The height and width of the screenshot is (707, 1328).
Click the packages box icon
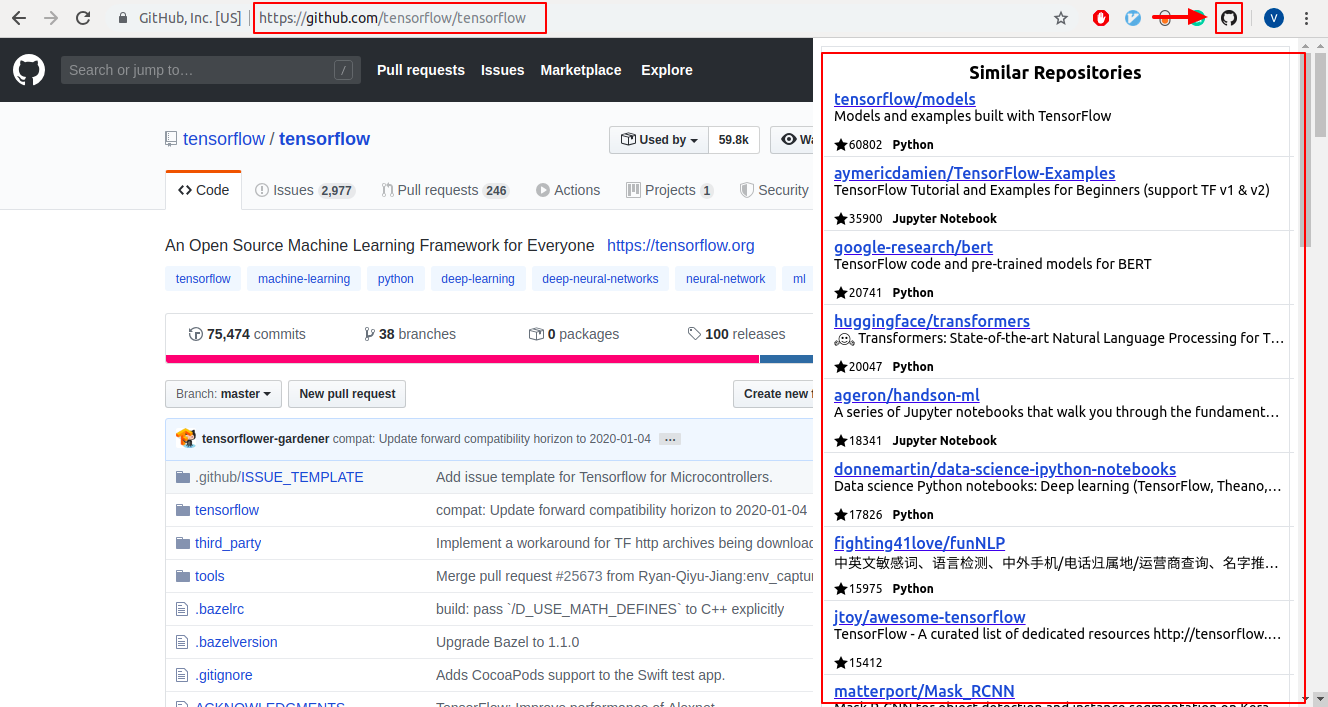[x=537, y=333]
